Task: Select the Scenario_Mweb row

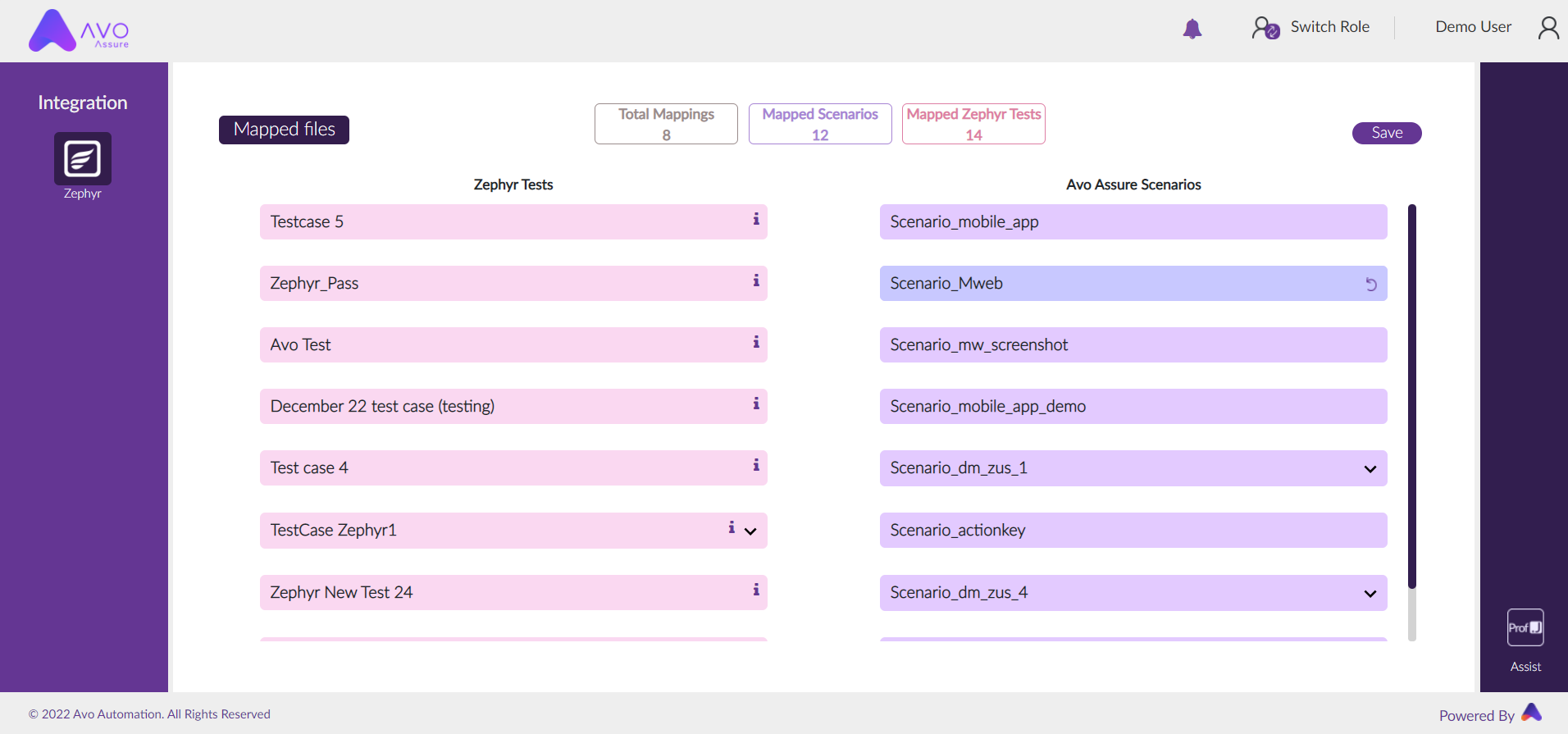Action: [1133, 283]
